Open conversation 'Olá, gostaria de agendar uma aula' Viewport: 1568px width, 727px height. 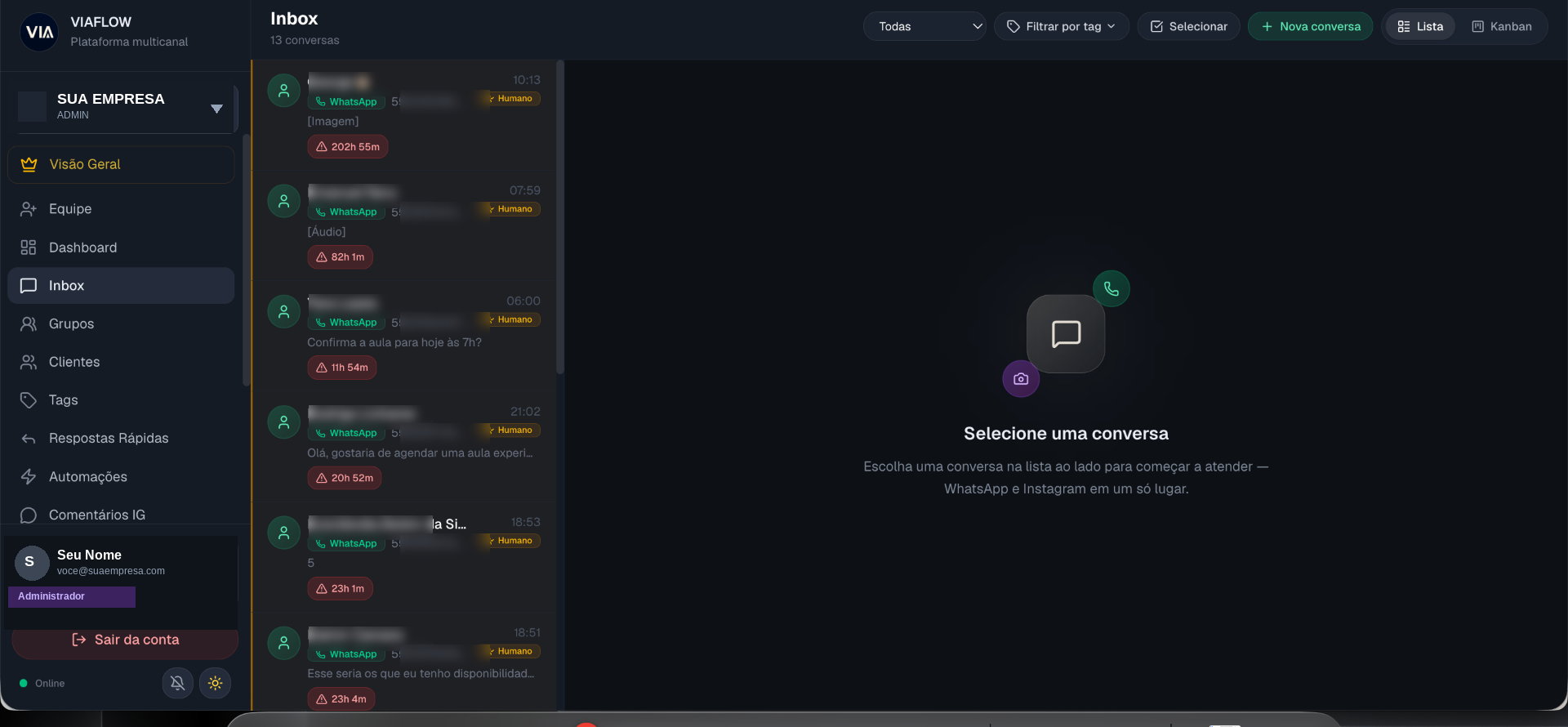404,446
